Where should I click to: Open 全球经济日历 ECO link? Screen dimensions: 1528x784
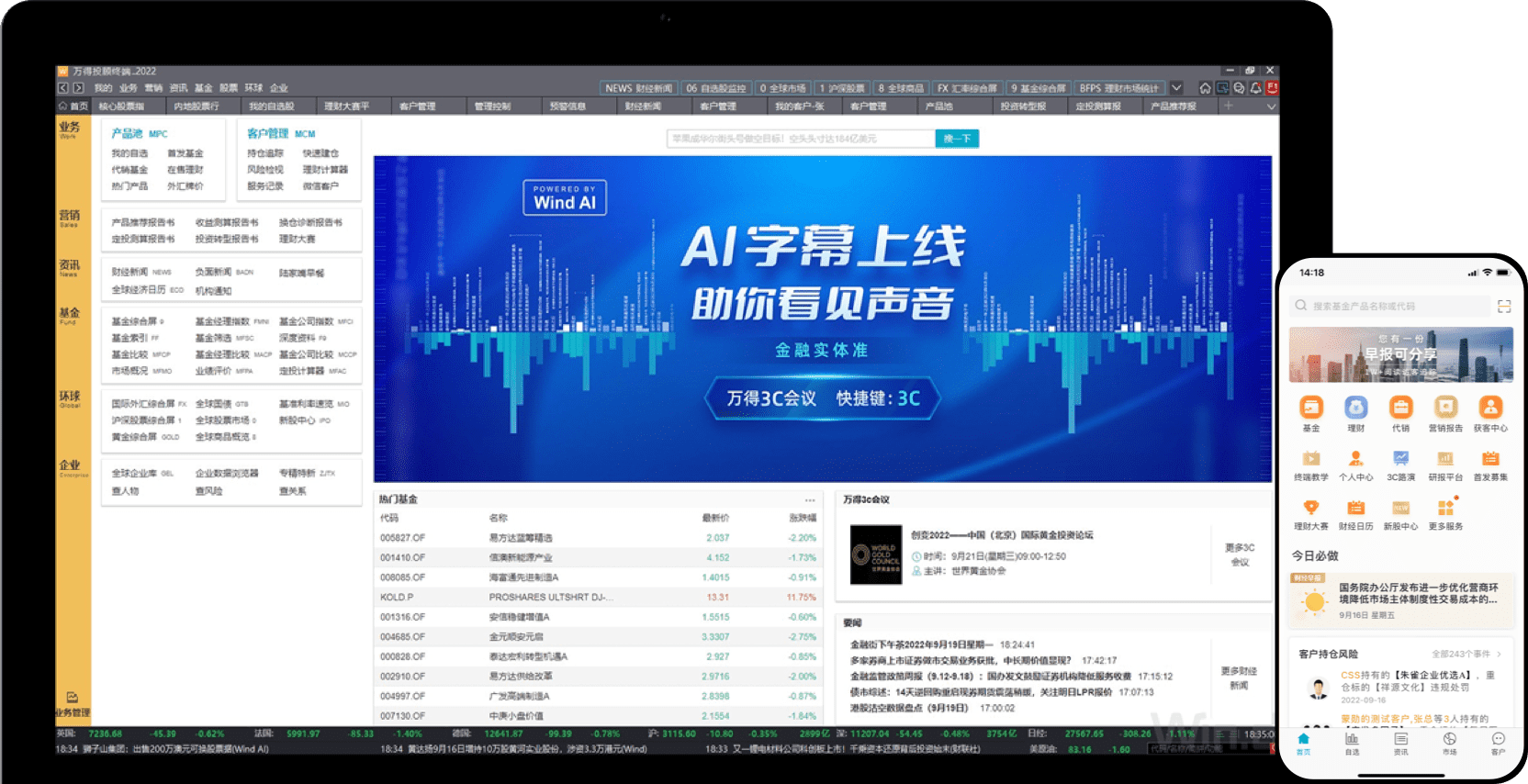[147, 290]
